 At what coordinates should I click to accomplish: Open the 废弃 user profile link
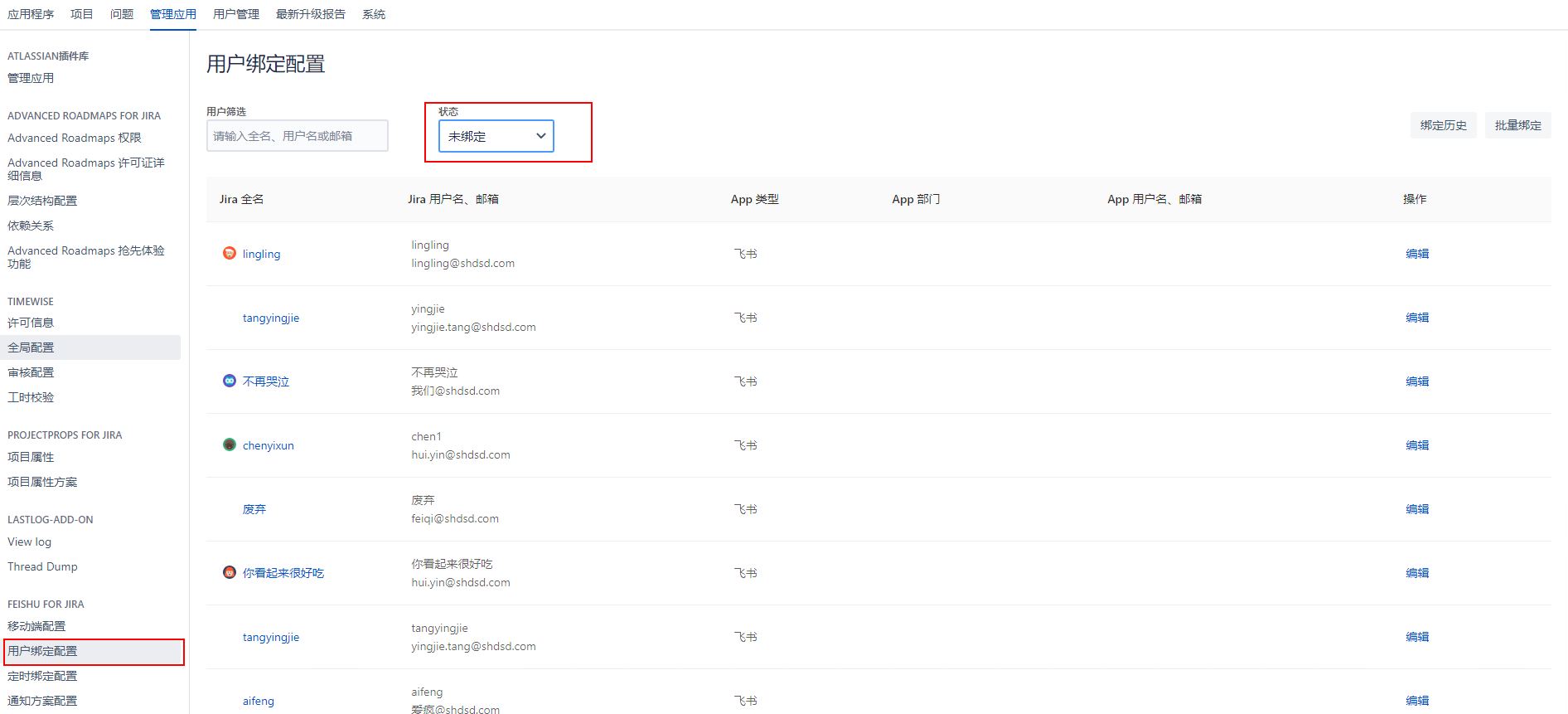(x=254, y=509)
